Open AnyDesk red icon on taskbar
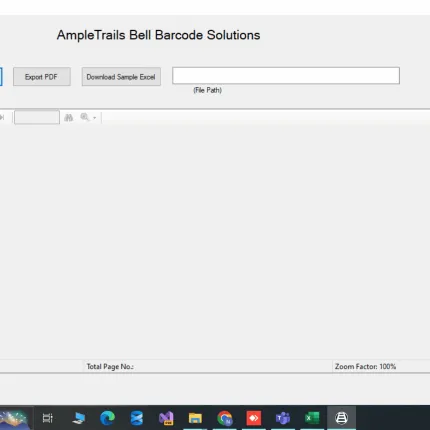 (254, 418)
